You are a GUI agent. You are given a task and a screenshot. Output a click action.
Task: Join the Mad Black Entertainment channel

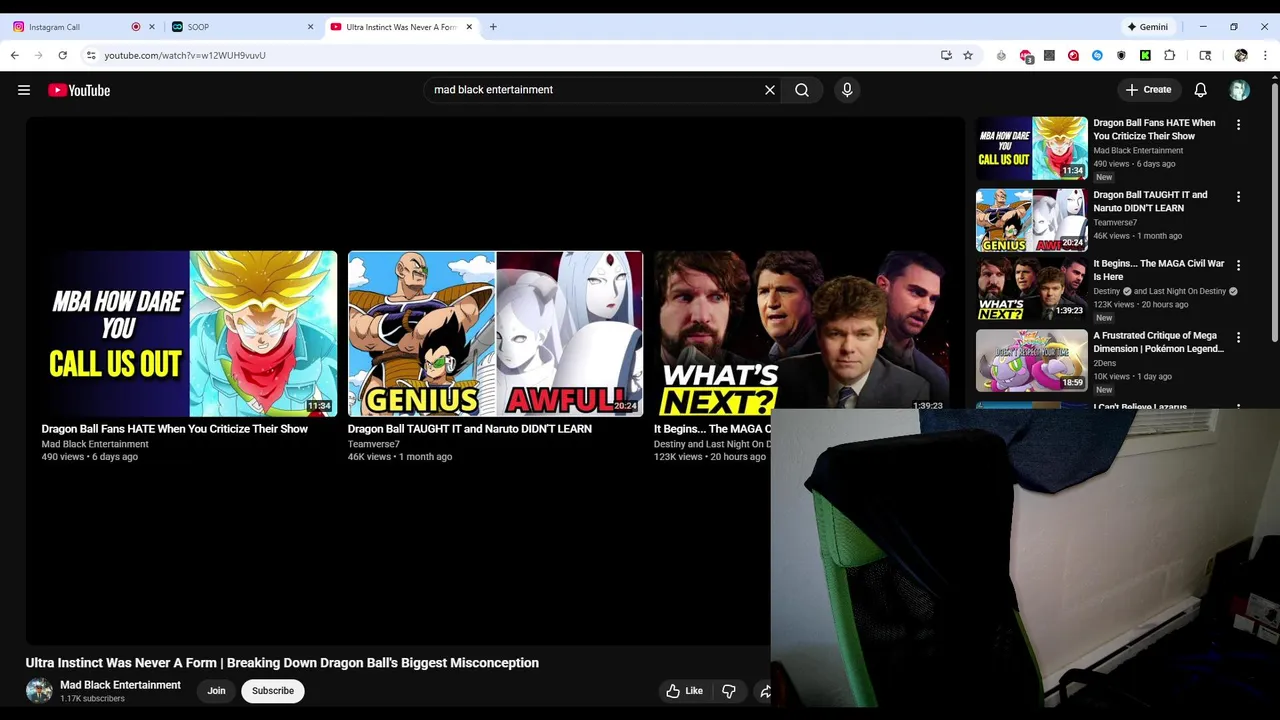coord(216,691)
